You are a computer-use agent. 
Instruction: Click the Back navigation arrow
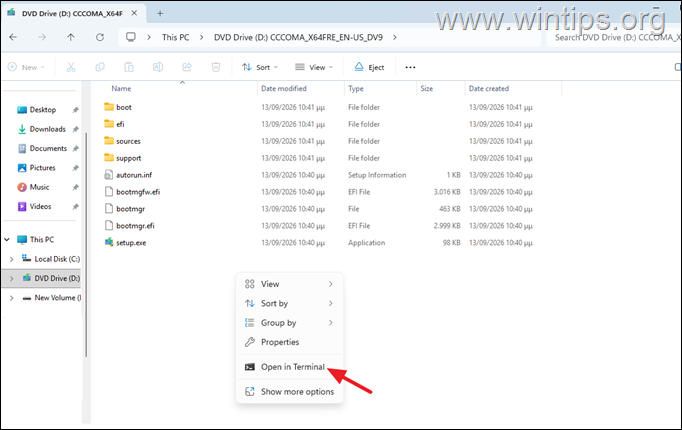(13, 37)
